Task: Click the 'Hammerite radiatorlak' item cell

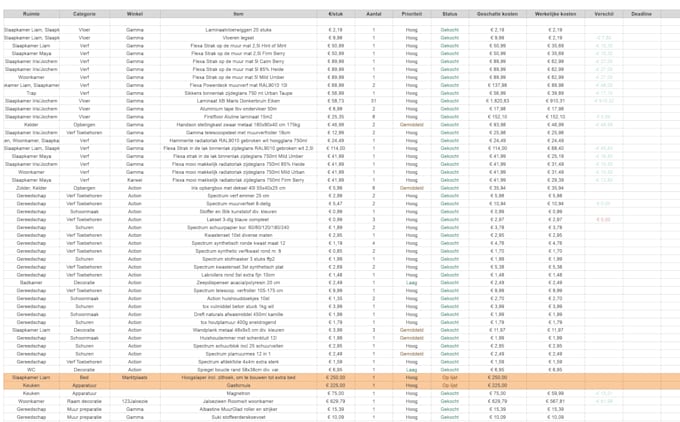Action: [238, 141]
